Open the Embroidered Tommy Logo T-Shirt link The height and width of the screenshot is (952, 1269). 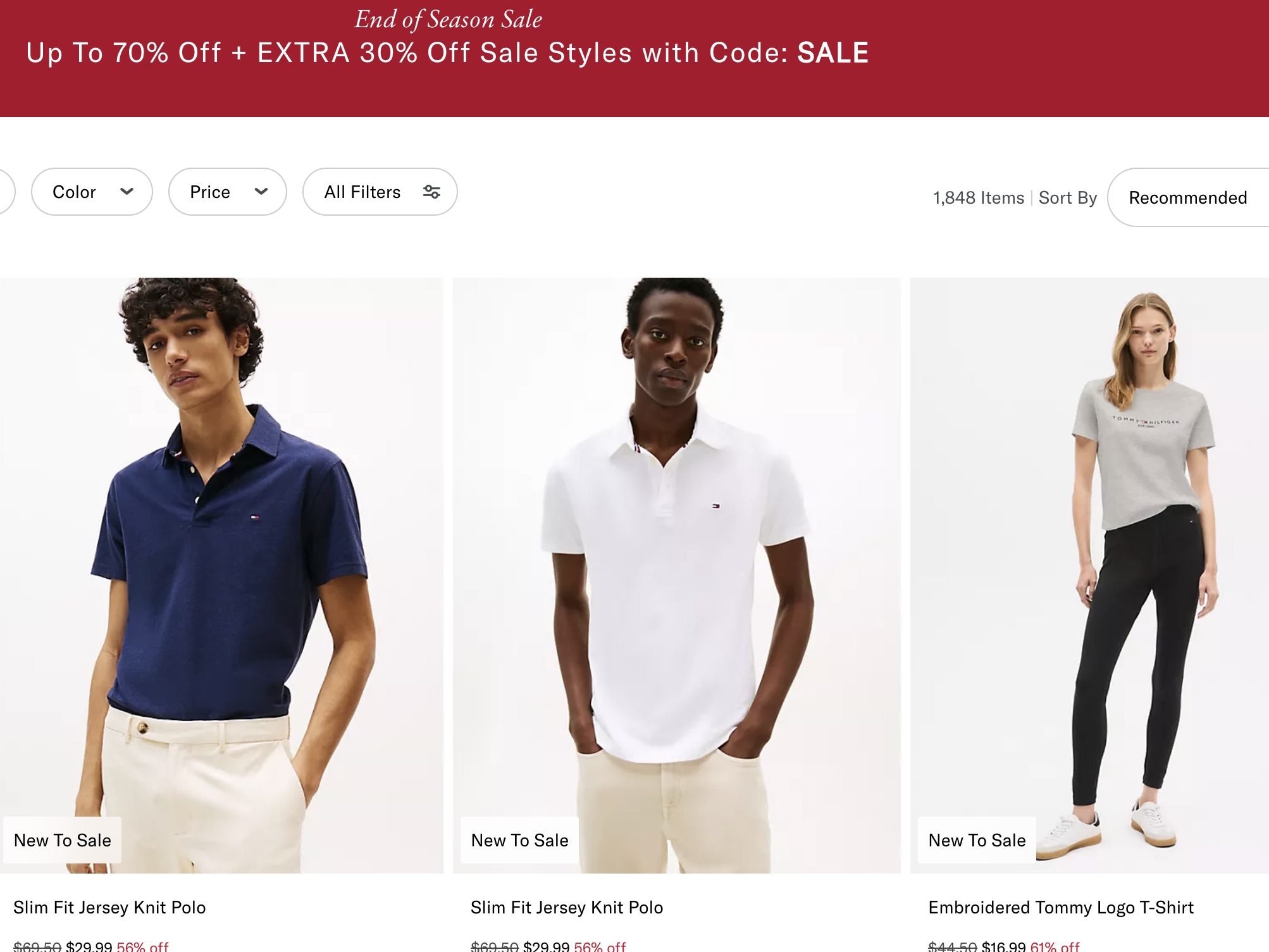pyautogui.click(x=1061, y=908)
